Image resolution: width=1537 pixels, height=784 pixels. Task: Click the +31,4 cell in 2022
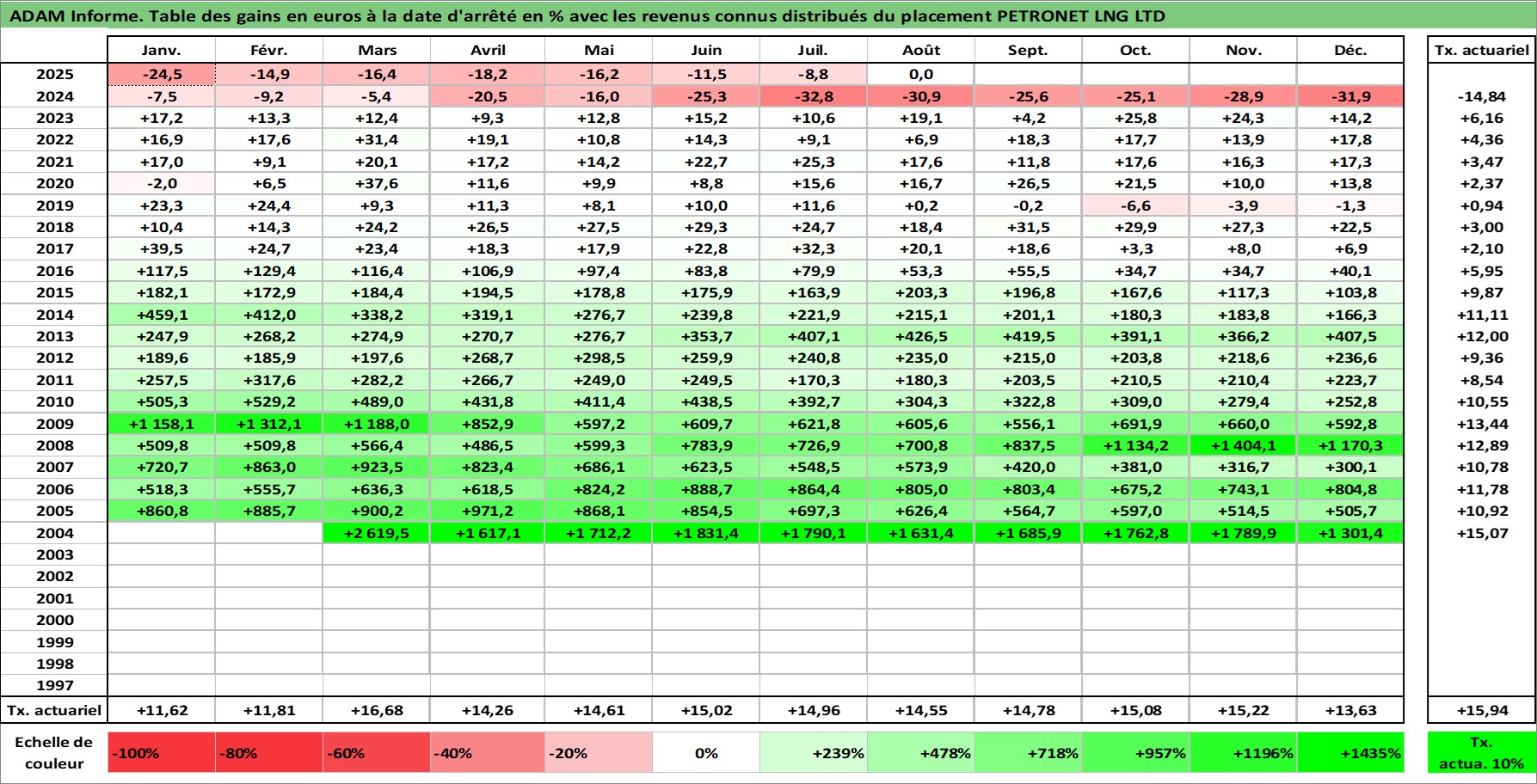(377, 139)
